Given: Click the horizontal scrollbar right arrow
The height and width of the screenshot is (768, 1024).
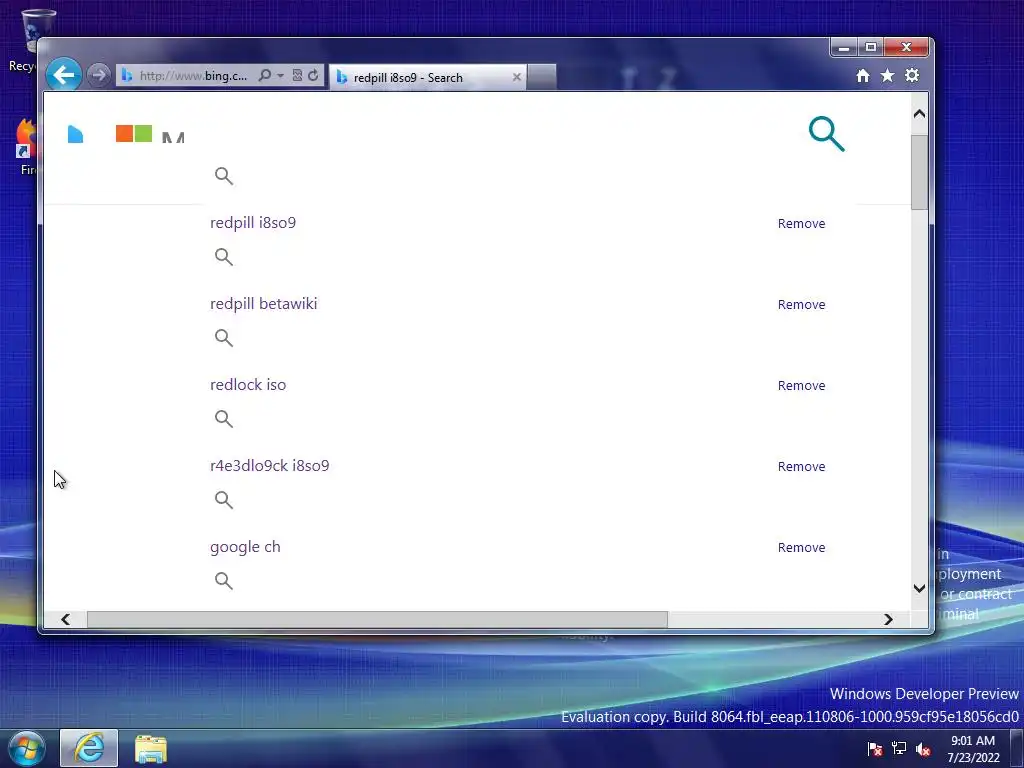Looking at the screenshot, I should pos(888,619).
